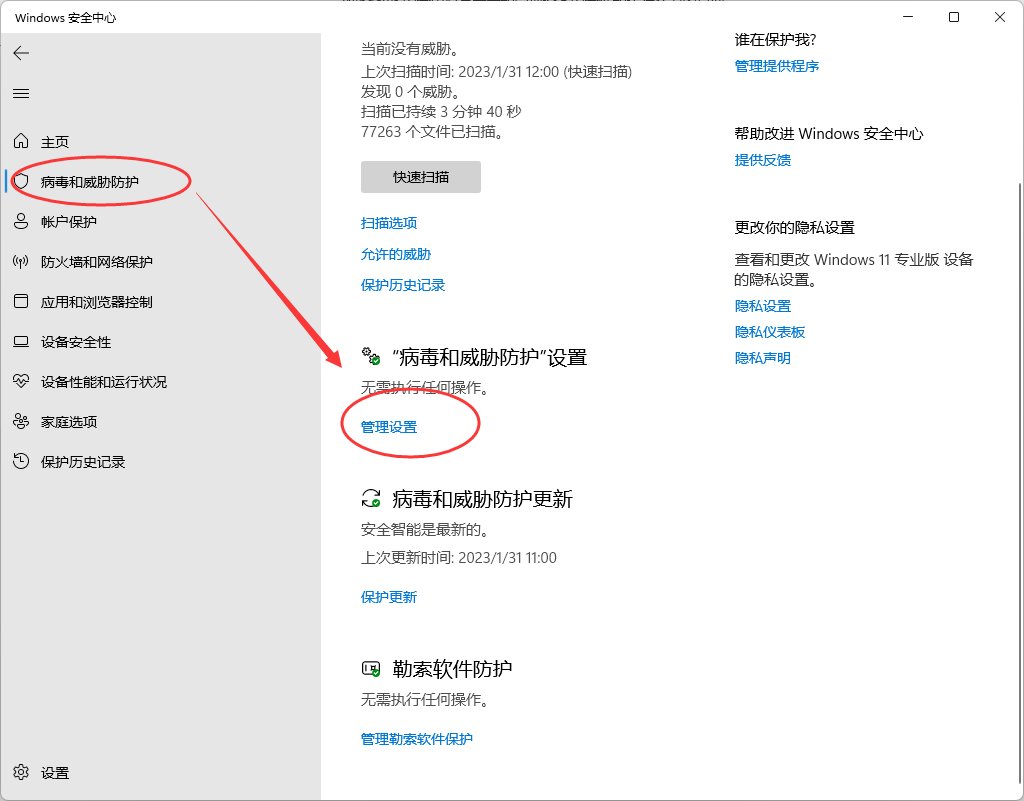Open the 隐私仪表板 link
Viewport: 1024px width, 801px height.
(x=770, y=332)
